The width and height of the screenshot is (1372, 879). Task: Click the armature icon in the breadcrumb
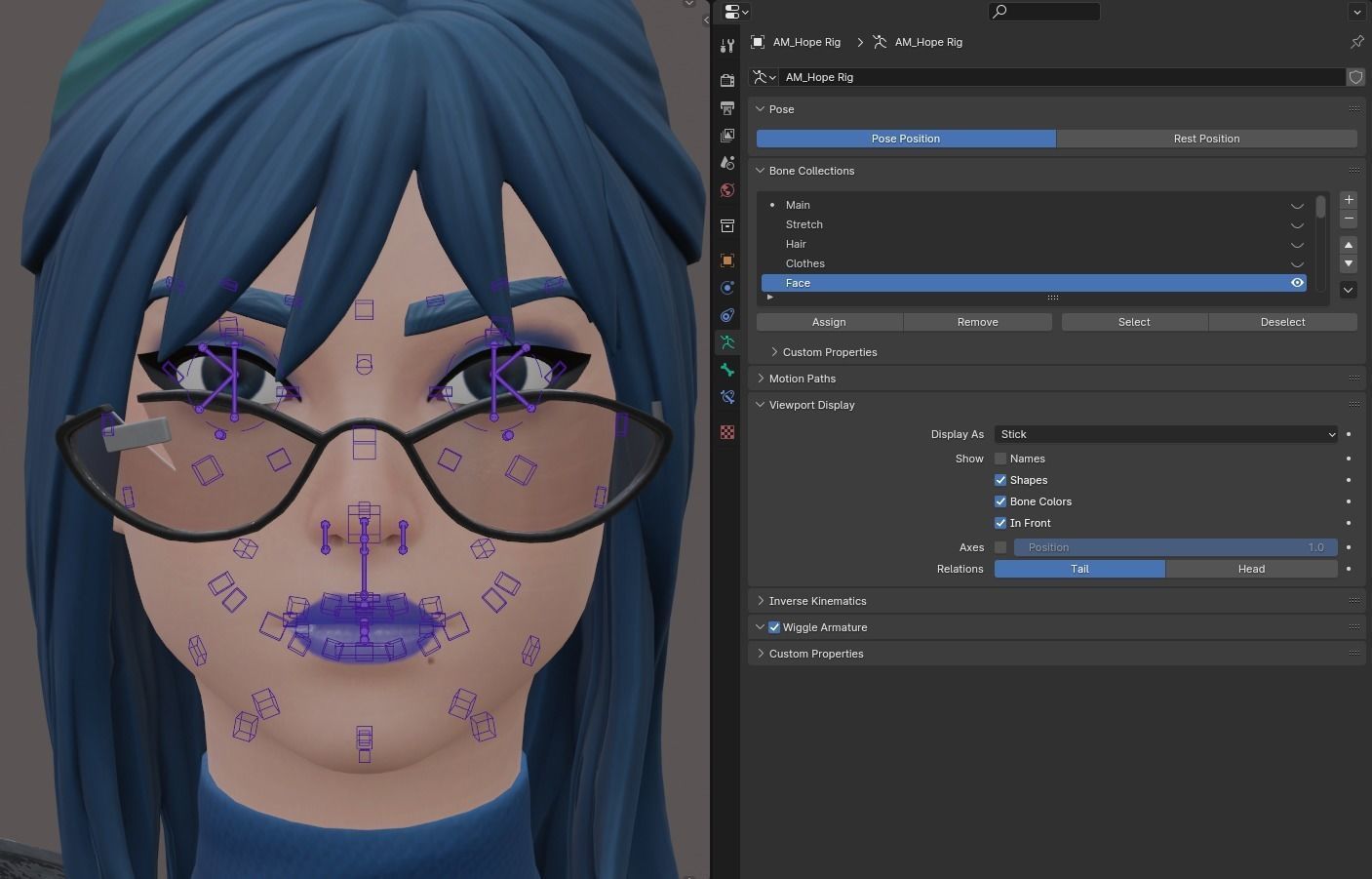click(880, 42)
